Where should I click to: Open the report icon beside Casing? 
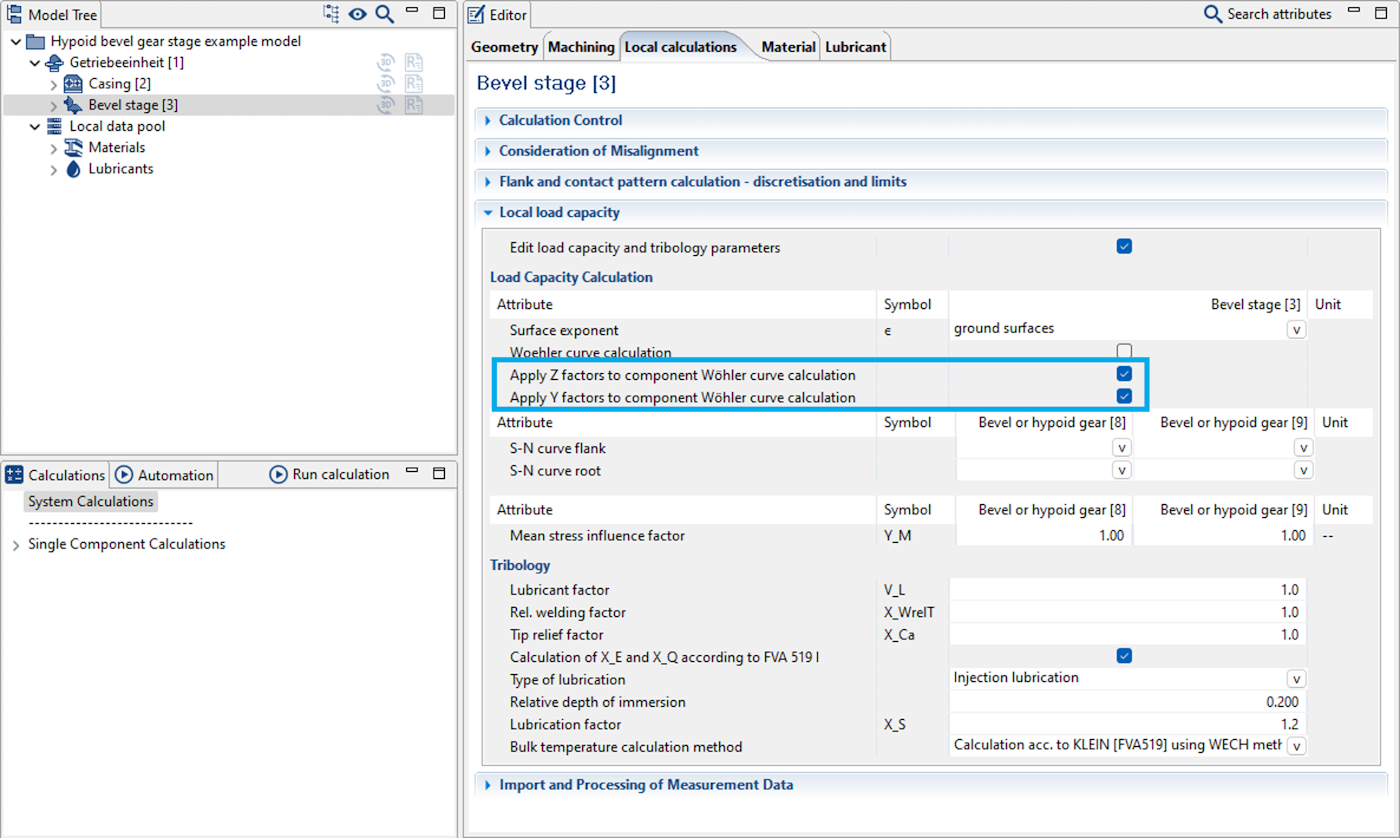click(413, 83)
